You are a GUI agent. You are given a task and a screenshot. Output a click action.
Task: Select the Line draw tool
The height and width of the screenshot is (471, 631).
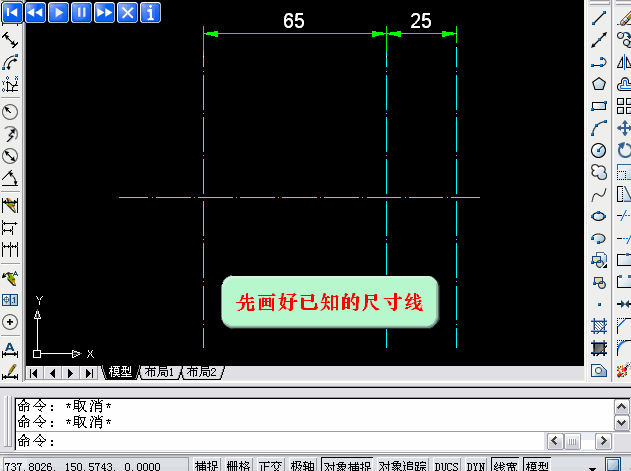(x=599, y=18)
